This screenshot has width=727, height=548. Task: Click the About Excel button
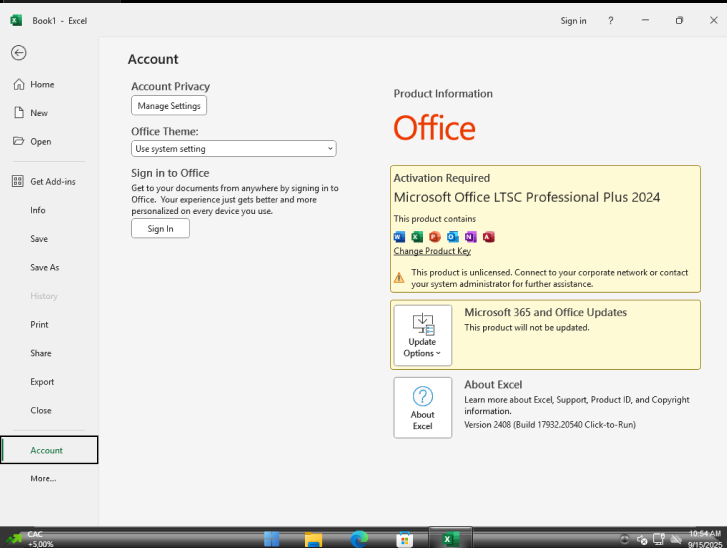pos(422,408)
